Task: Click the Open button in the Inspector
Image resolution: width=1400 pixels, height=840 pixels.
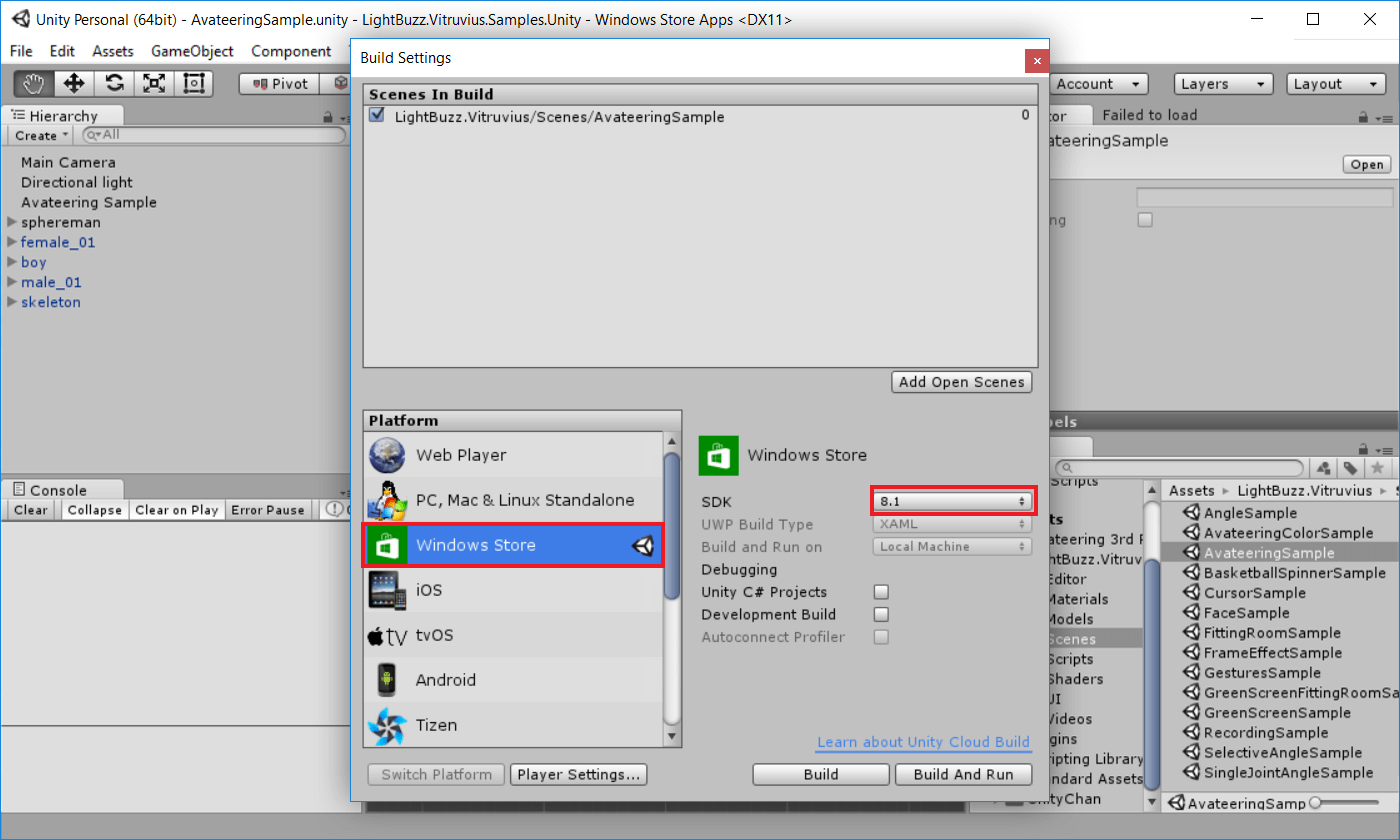Action: 1367,165
